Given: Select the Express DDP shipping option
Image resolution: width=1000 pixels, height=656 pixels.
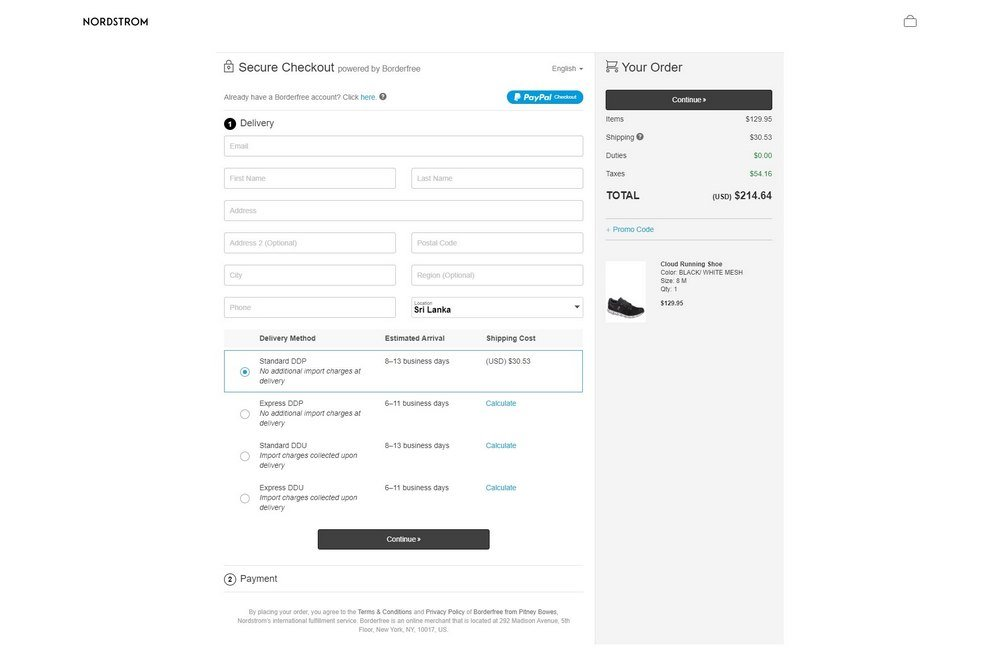Looking at the screenshot, I should coord(244,413).
